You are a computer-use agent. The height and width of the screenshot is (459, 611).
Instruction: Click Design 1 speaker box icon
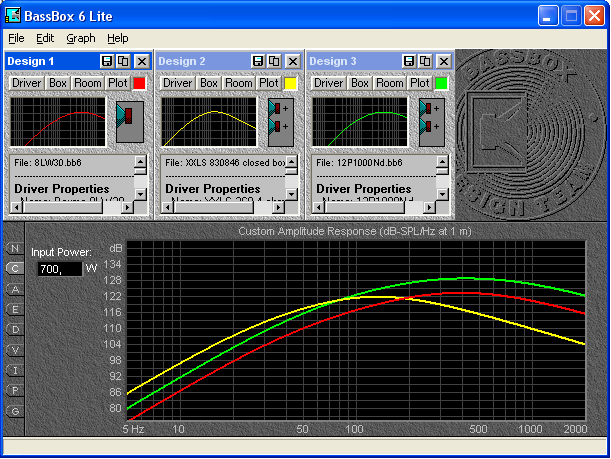130,122
